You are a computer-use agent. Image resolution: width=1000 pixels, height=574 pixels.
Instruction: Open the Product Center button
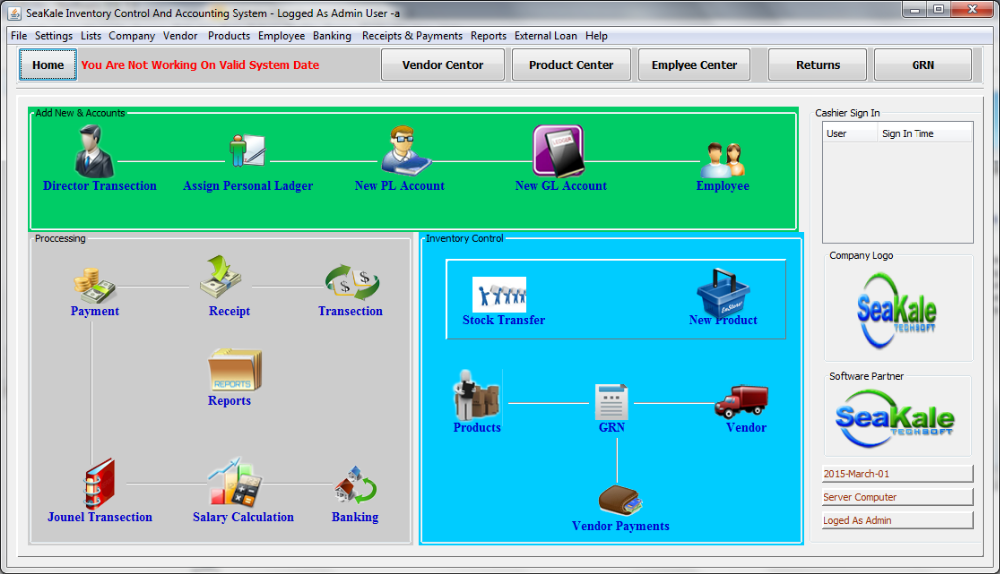point(571,64)
